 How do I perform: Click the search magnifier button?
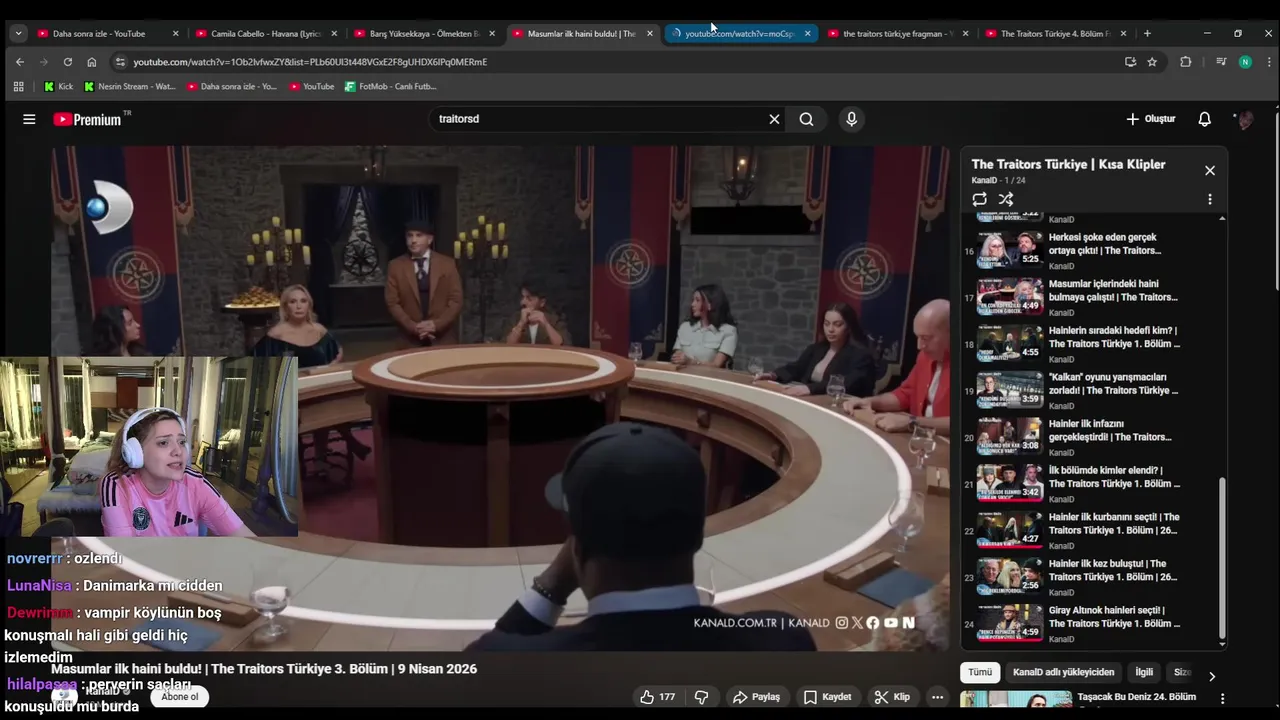(806, 119)
